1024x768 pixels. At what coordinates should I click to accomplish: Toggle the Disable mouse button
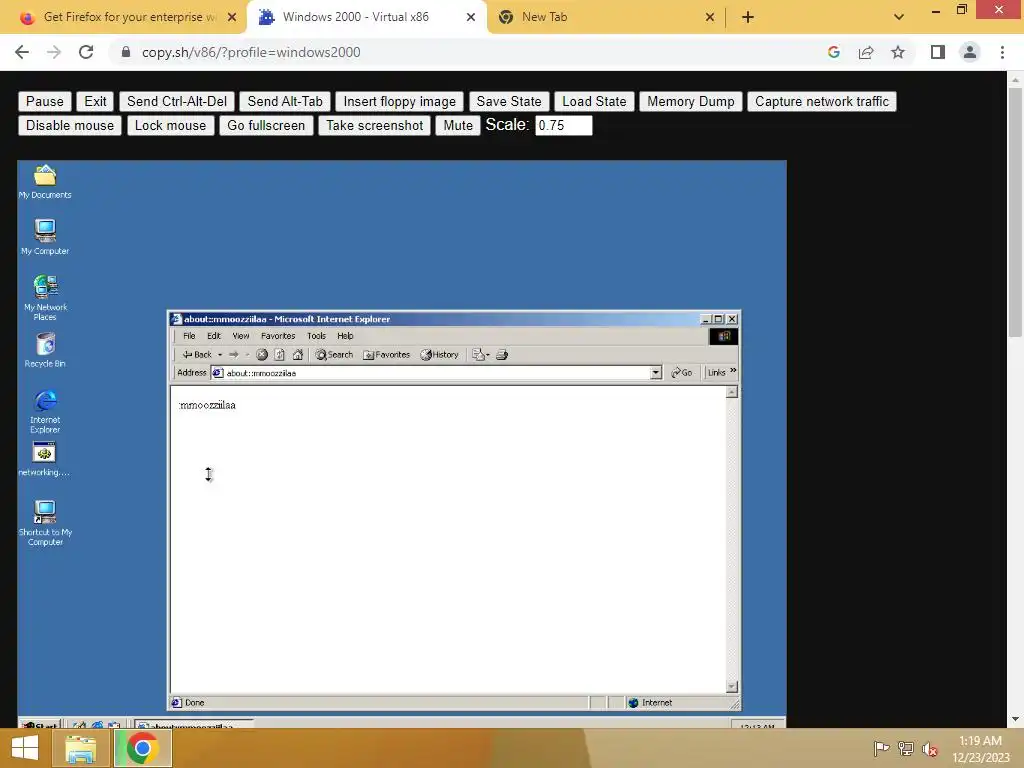coord(70,125)
